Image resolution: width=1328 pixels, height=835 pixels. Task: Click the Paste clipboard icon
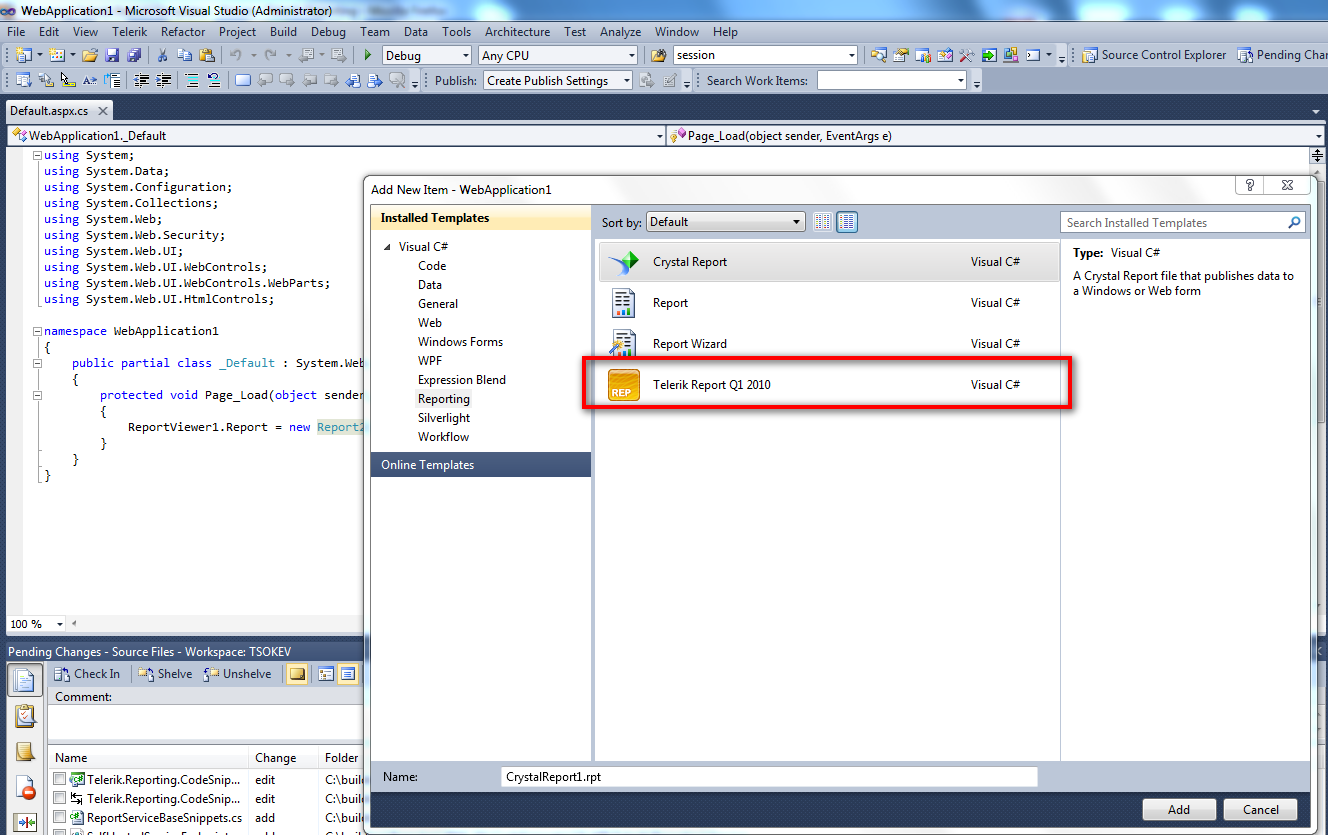coord(207,55)
